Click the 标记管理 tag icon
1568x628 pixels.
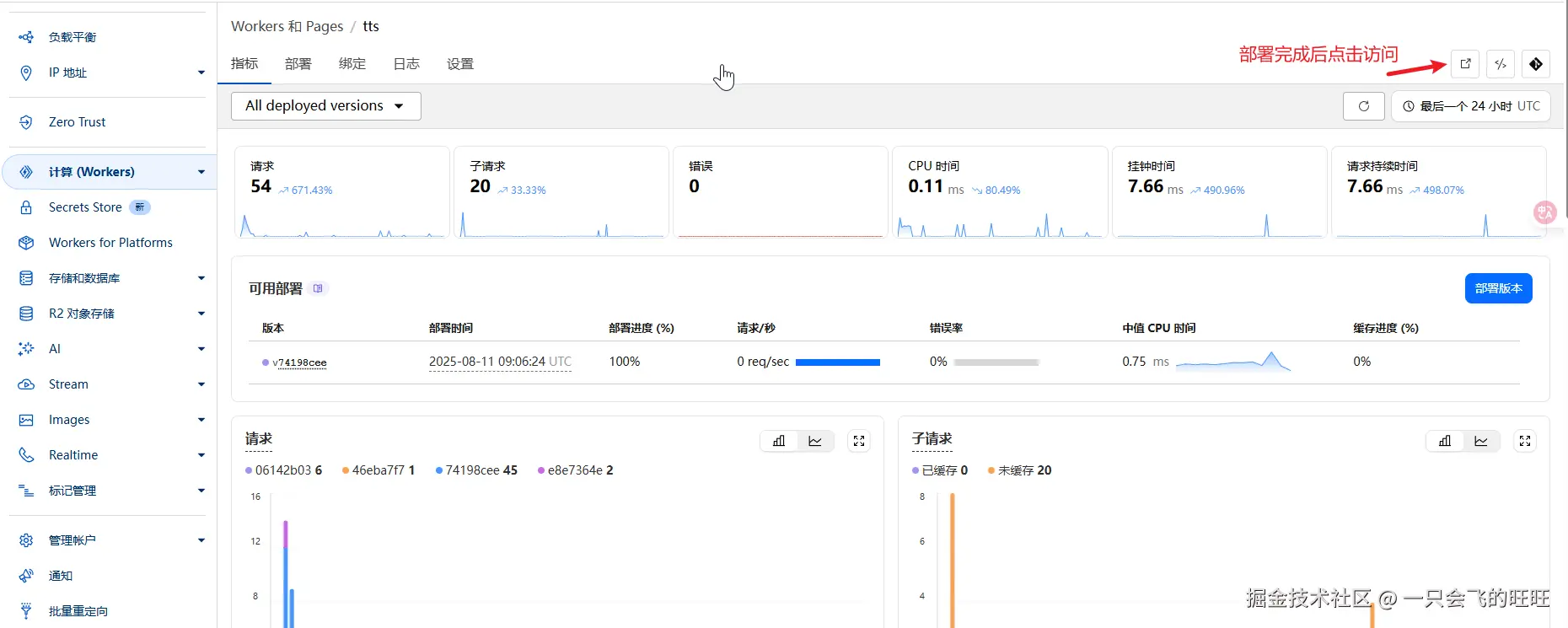[26, 491]
